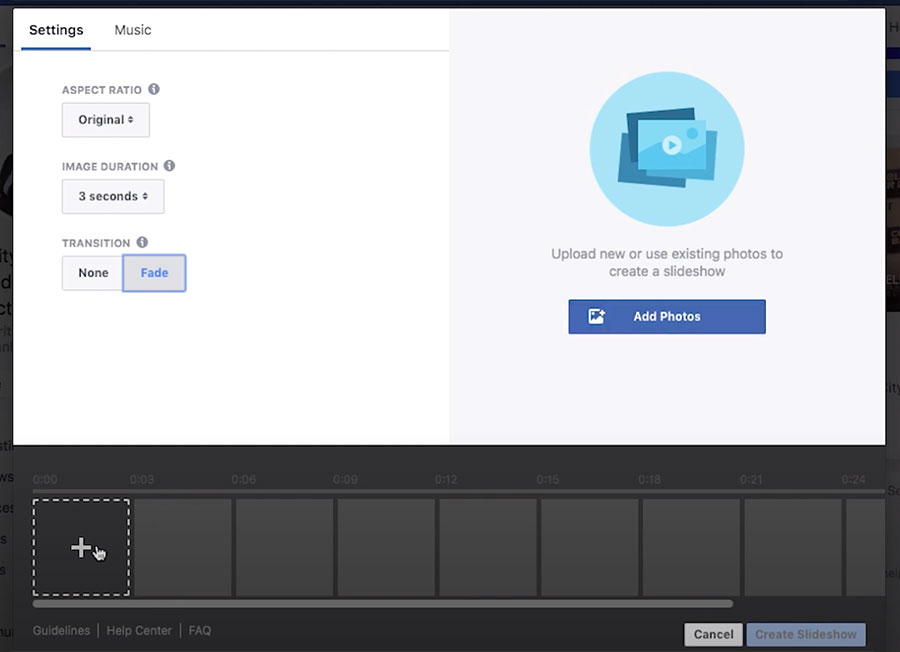Select the Settings tab
Image resolution: width=900 pixels, height=652 pixels.
click(x=55, y=29)
